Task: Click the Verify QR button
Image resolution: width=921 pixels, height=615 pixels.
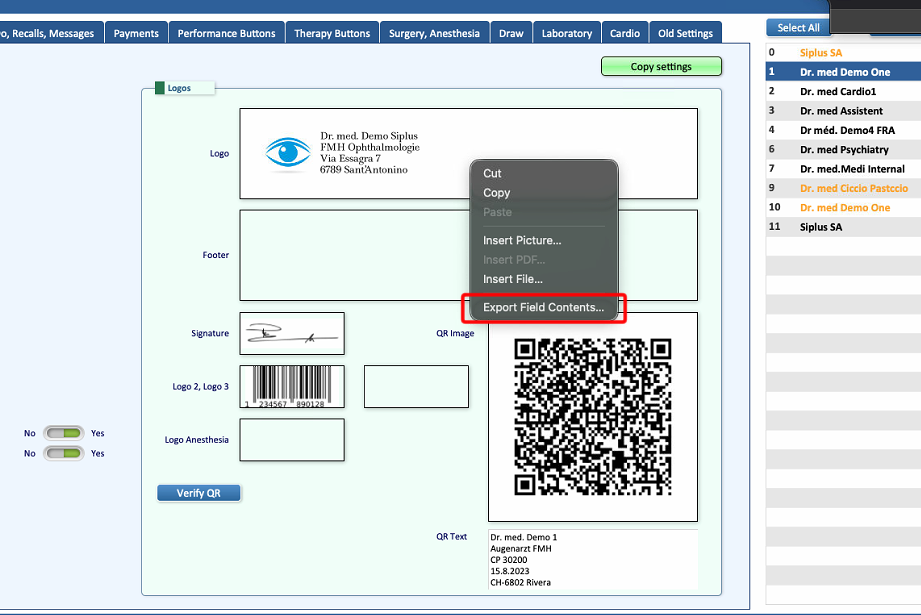Action: pos(199,493)
